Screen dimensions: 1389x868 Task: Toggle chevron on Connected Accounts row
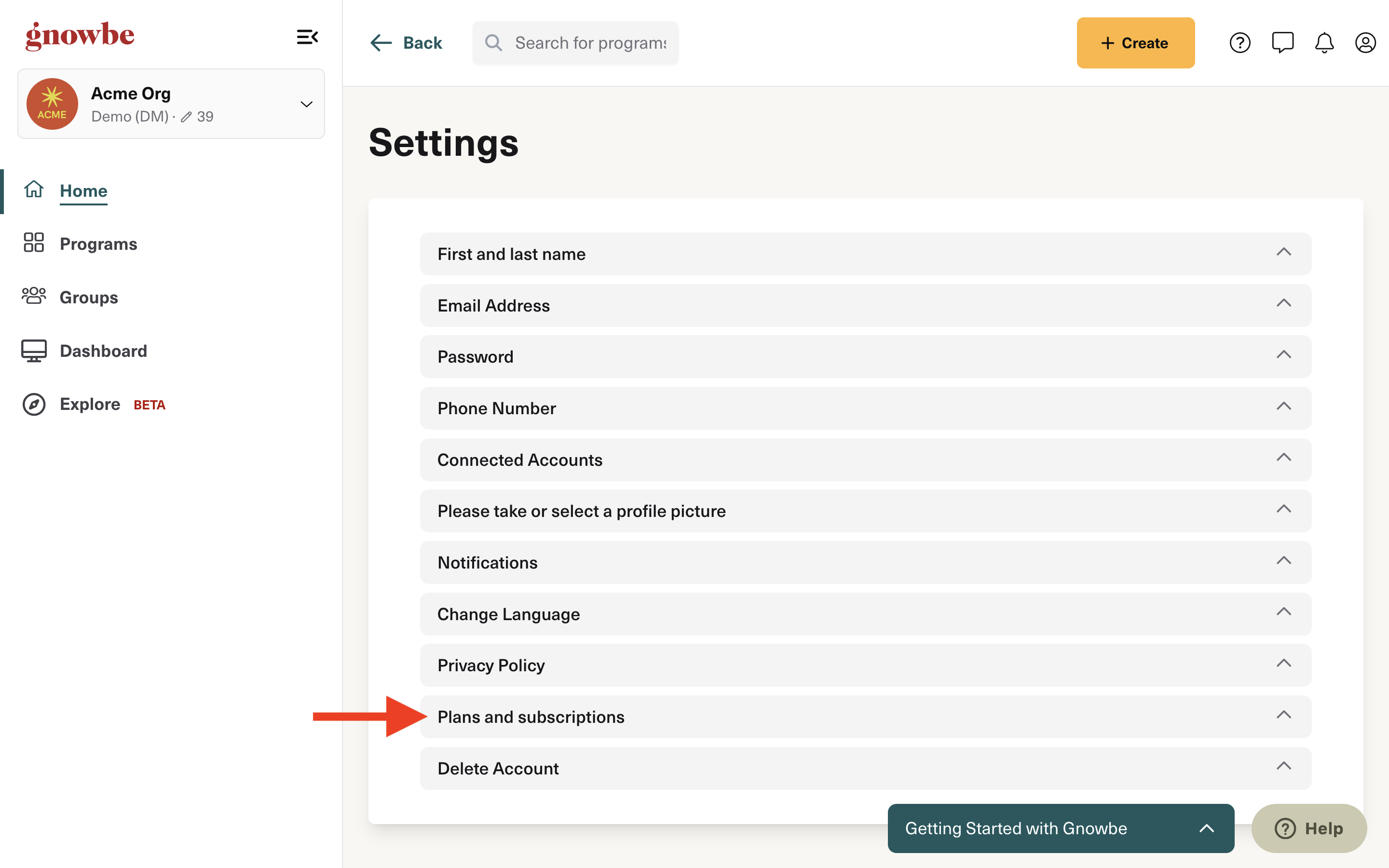coord(1284,458)
